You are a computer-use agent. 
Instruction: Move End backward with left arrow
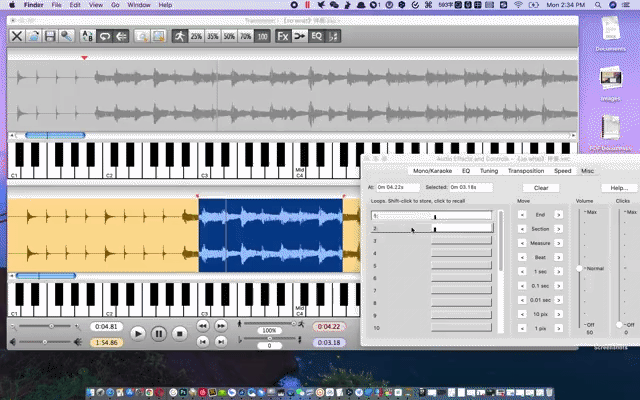522,215
